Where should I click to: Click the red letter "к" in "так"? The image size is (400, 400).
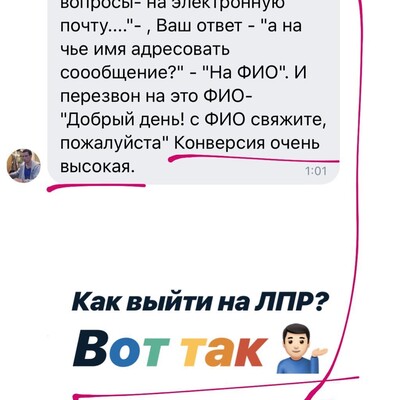[x=251, y=353]
